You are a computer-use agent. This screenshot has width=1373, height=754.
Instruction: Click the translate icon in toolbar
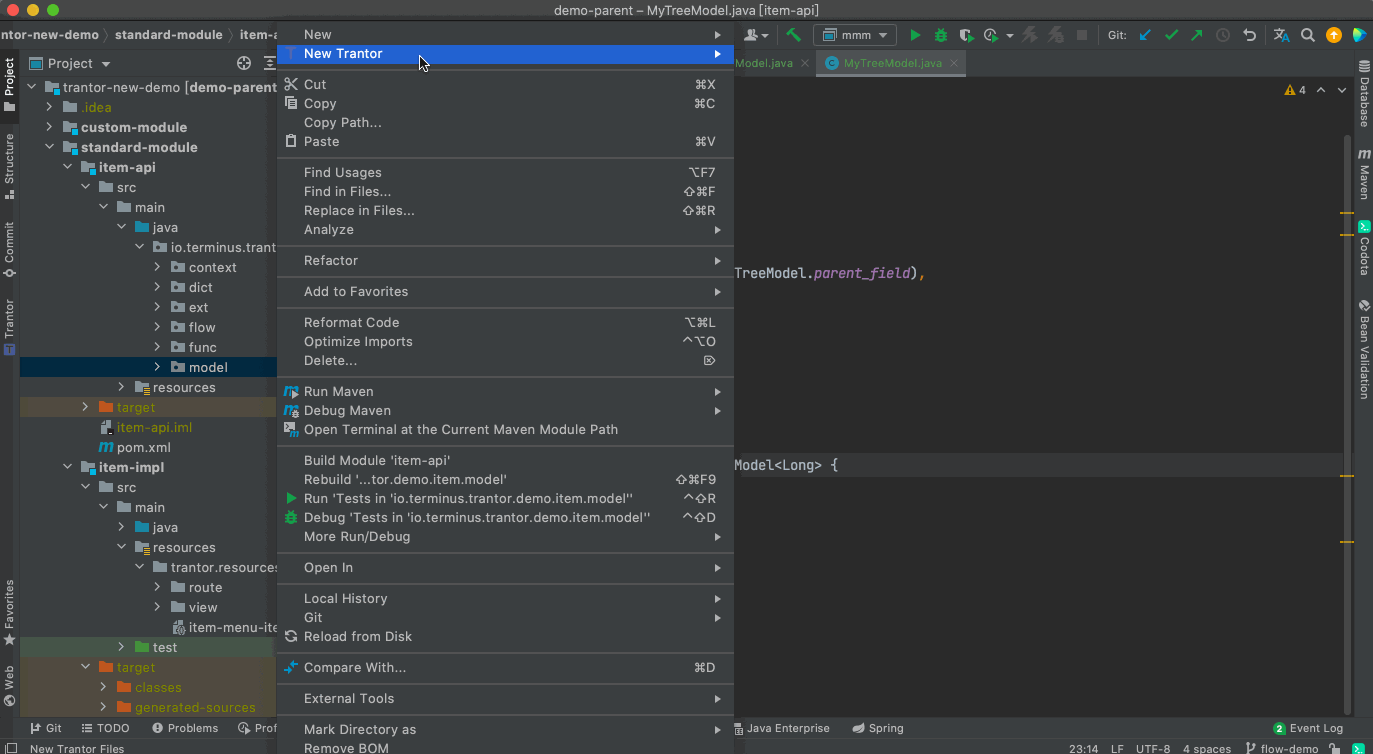click(x=1281, y=35)
